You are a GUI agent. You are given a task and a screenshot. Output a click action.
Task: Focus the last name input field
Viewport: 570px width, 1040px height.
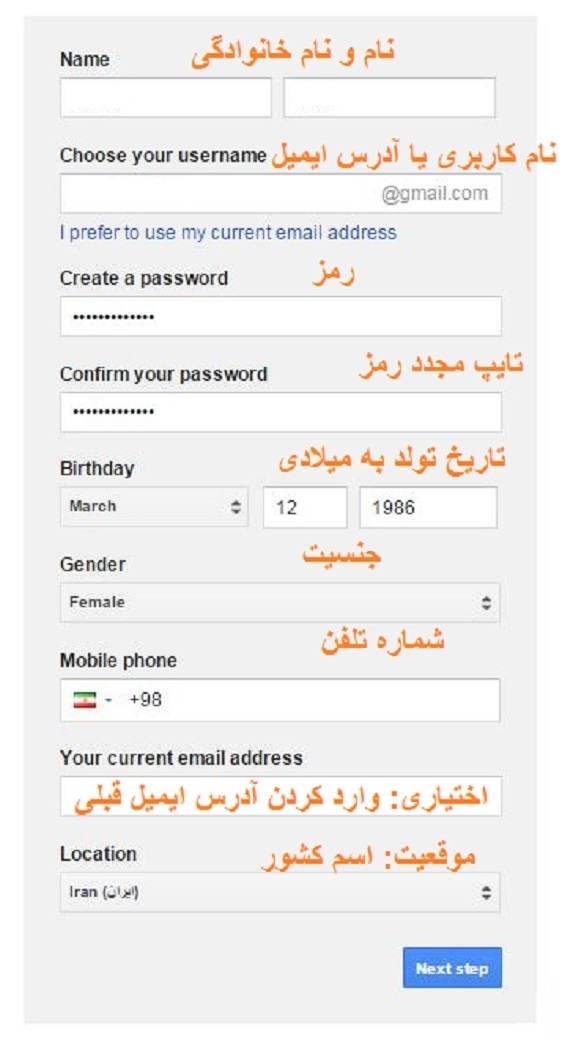click(390, 98)
